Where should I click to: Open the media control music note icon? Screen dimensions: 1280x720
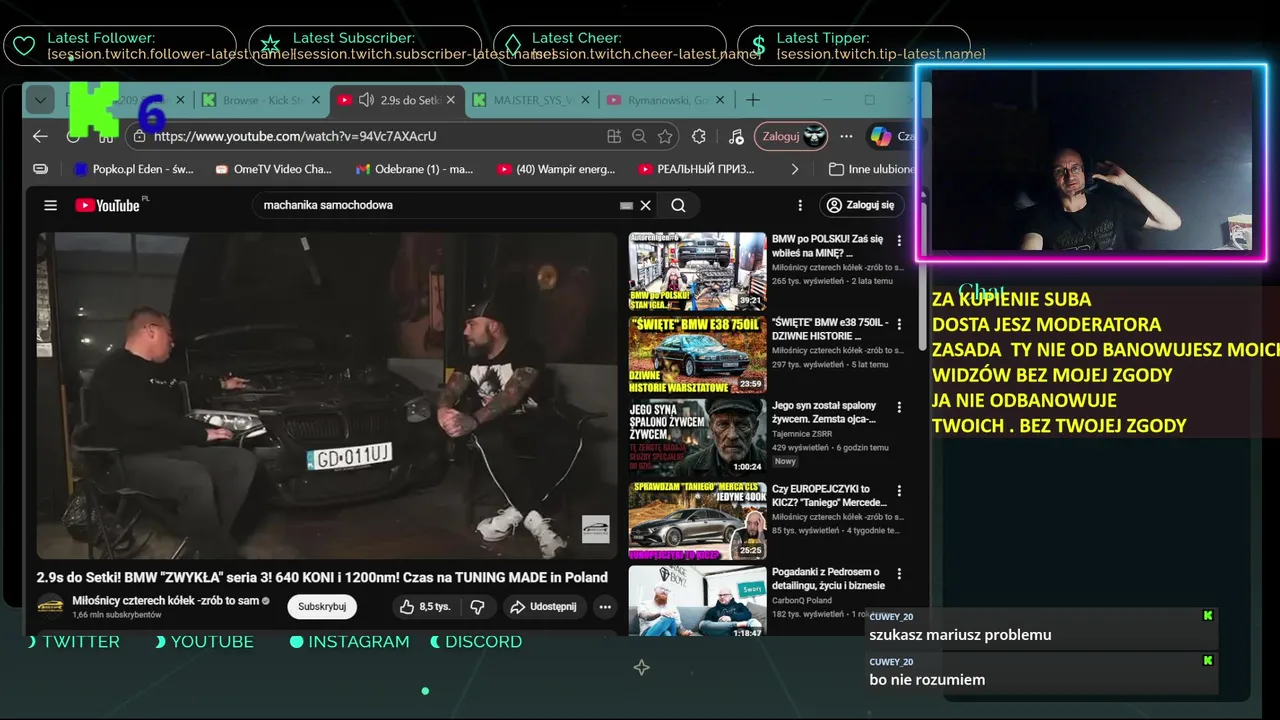click(x=736, y=136)
